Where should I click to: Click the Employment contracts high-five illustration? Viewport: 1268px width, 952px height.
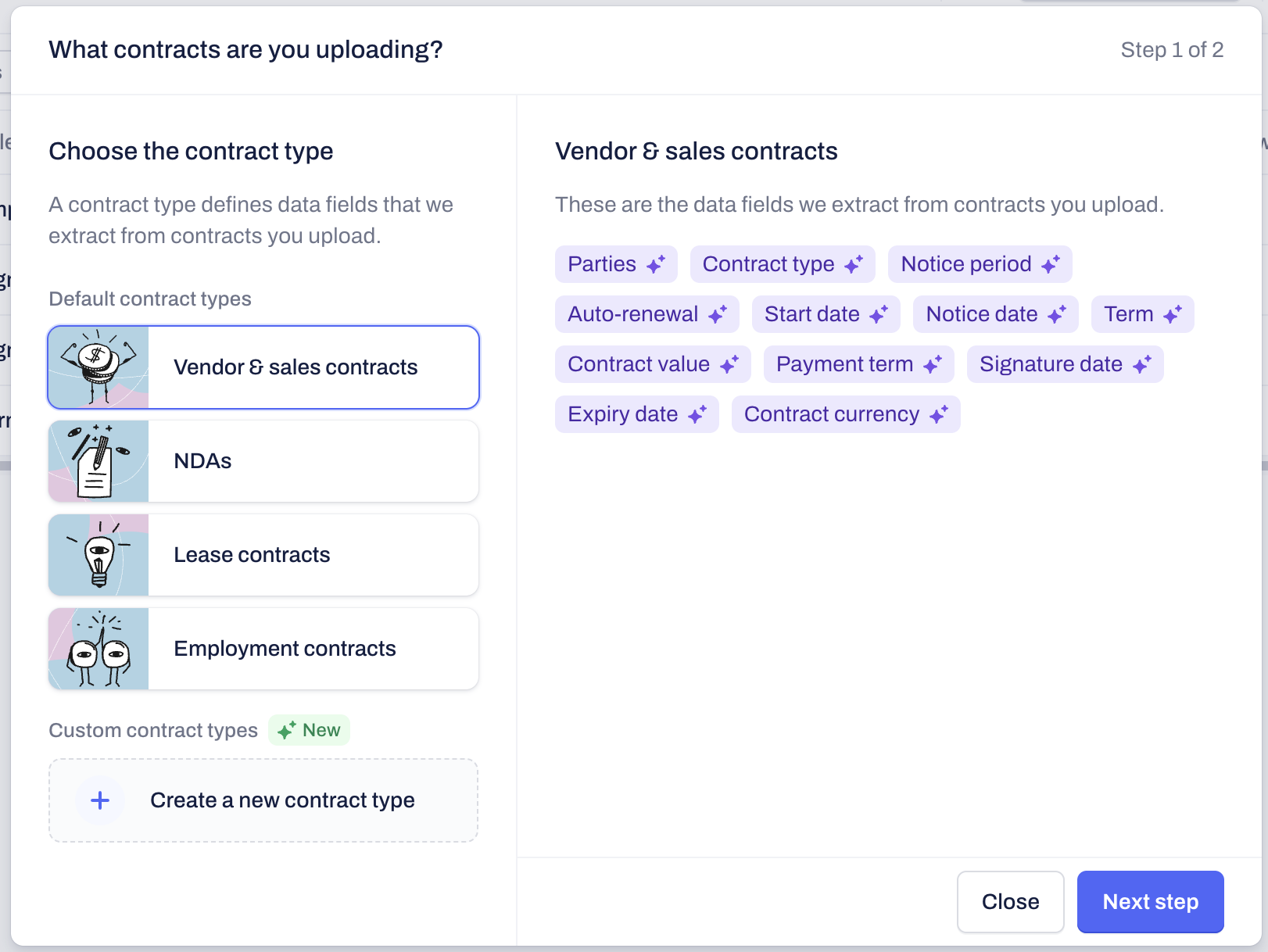click(99, 649)
